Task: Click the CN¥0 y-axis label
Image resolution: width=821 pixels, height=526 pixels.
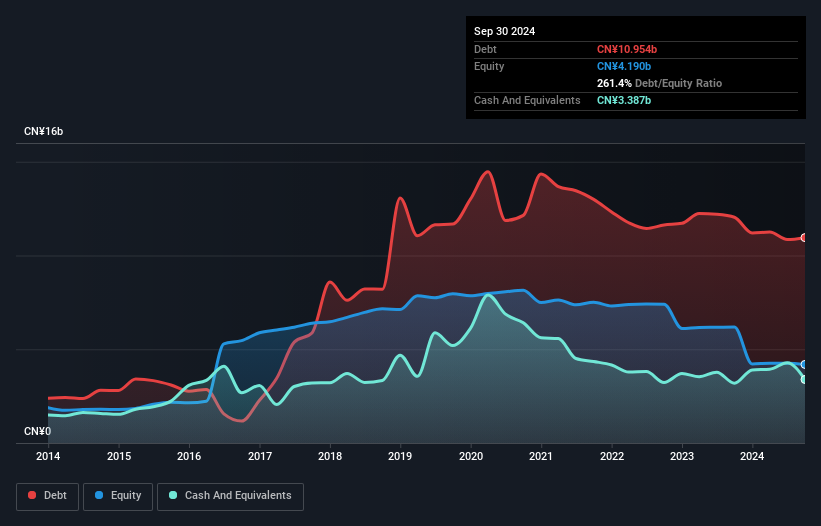Action: [x=37, y=431]
